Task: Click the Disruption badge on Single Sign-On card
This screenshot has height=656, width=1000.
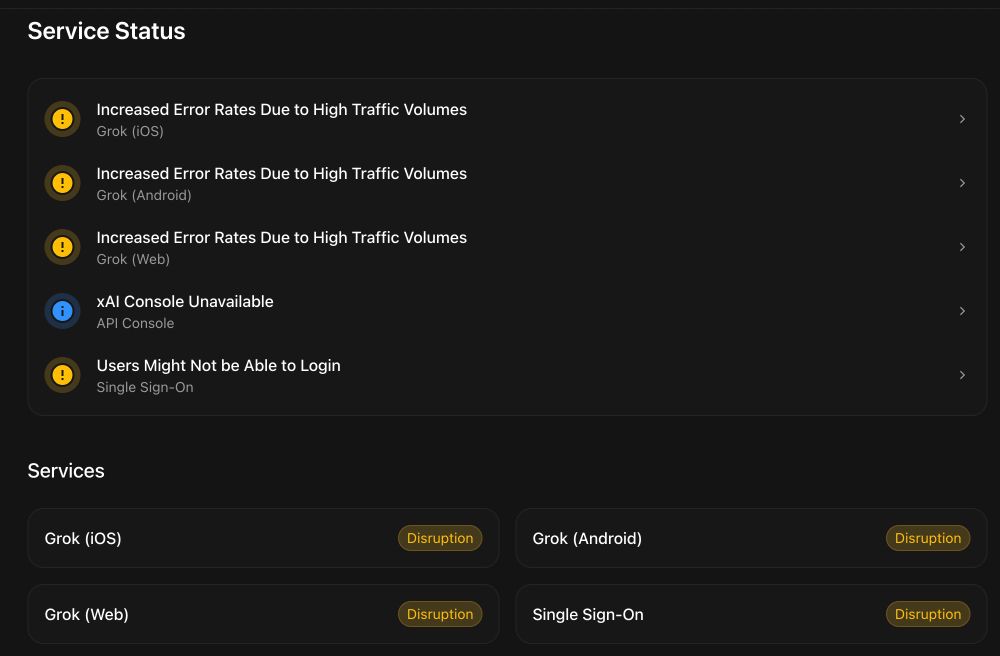Action: click(x=928, y=614)
